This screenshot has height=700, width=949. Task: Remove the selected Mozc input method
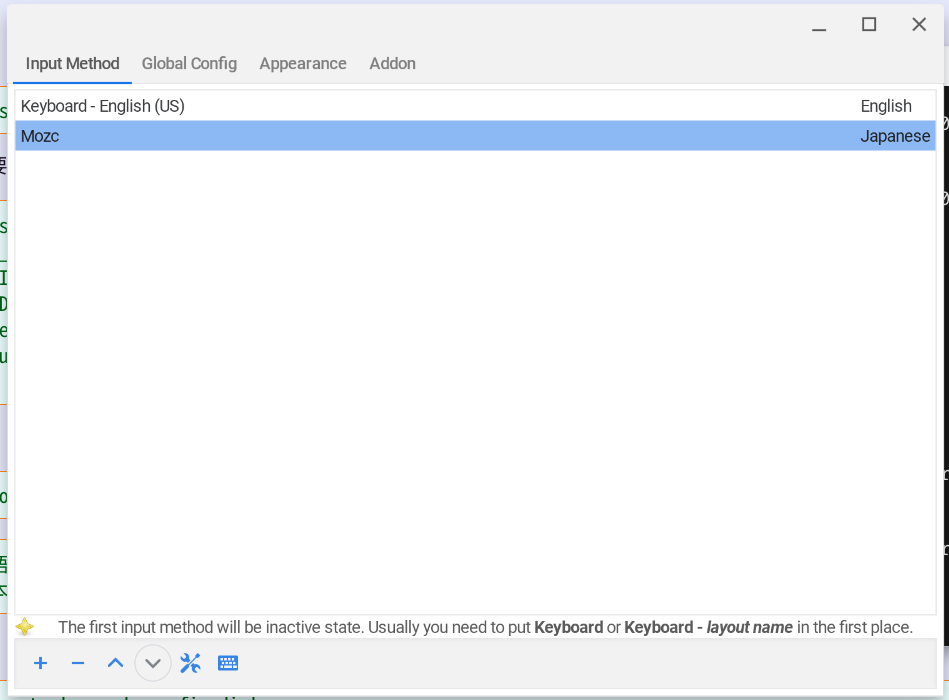pyautogui.click(x=78, y=662)
